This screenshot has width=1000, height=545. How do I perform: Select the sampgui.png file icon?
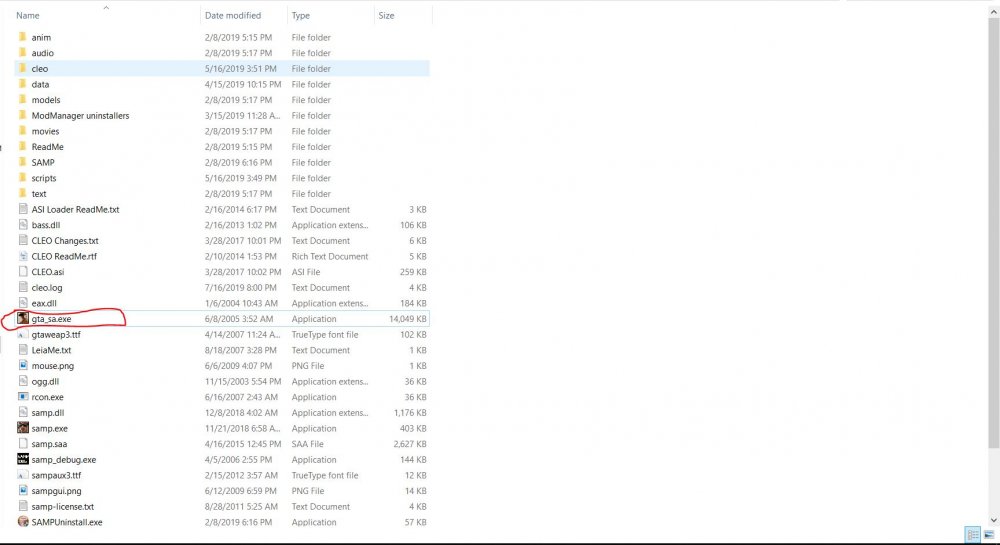23,490
